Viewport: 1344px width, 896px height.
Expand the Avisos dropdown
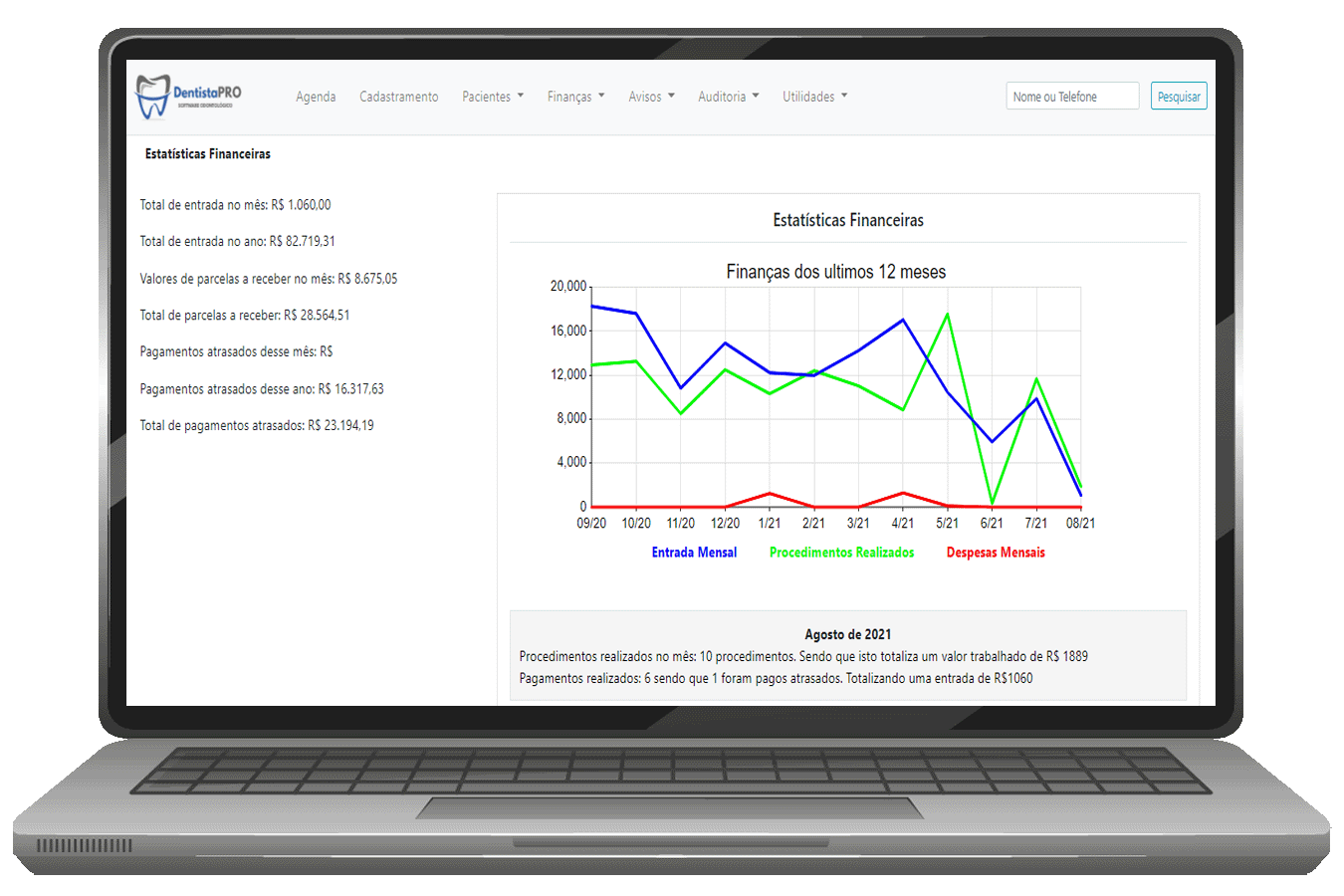click(x=651, y=97)
